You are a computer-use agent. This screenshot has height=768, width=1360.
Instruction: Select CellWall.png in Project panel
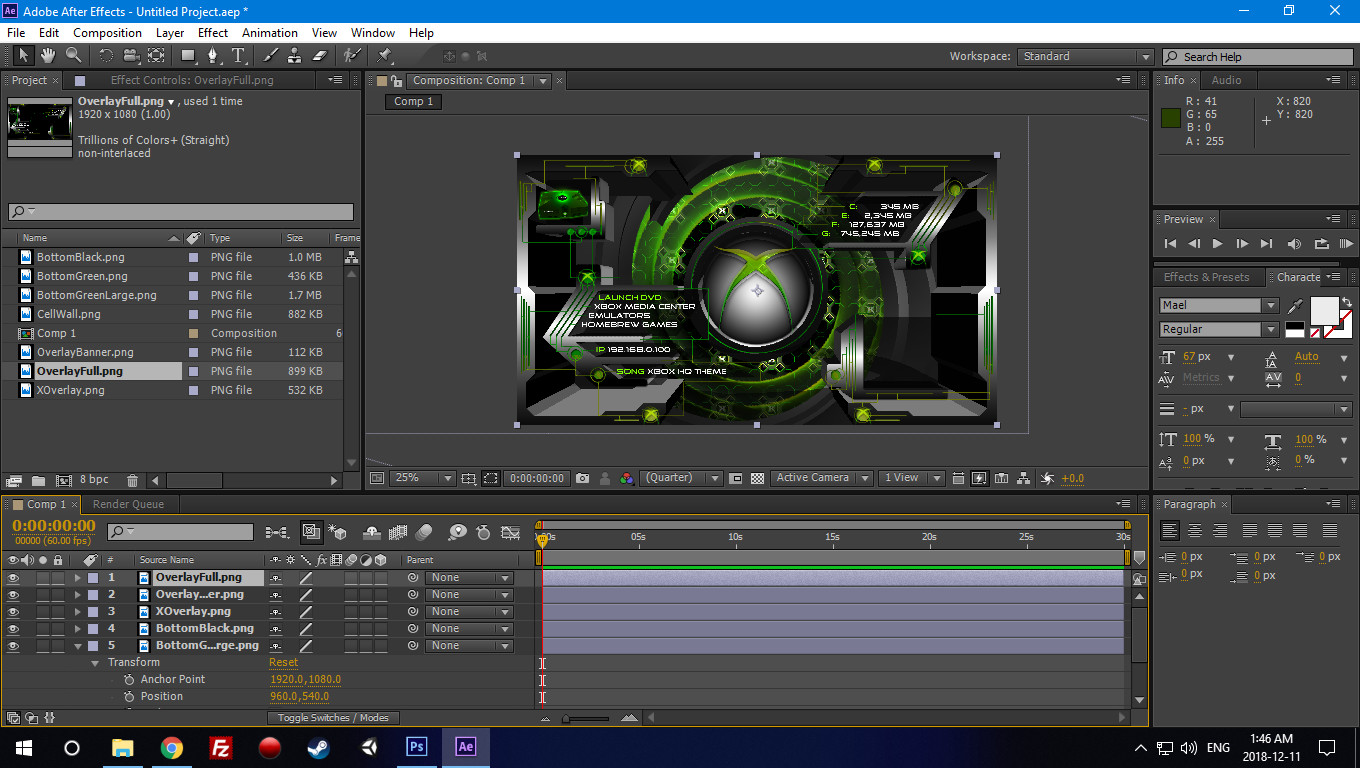pyautogui.click(x=69, y=314)
